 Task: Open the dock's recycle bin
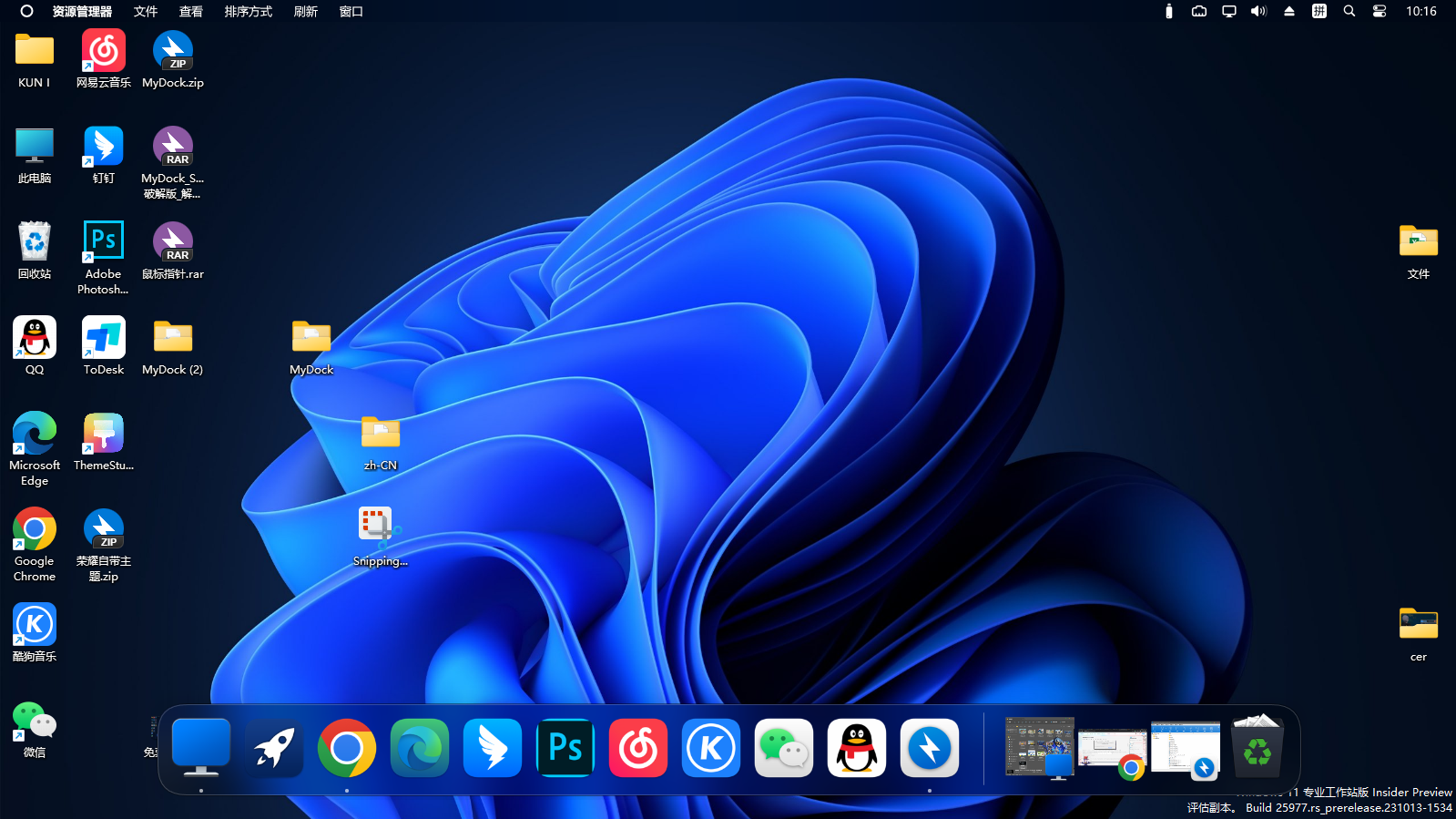1257,748
